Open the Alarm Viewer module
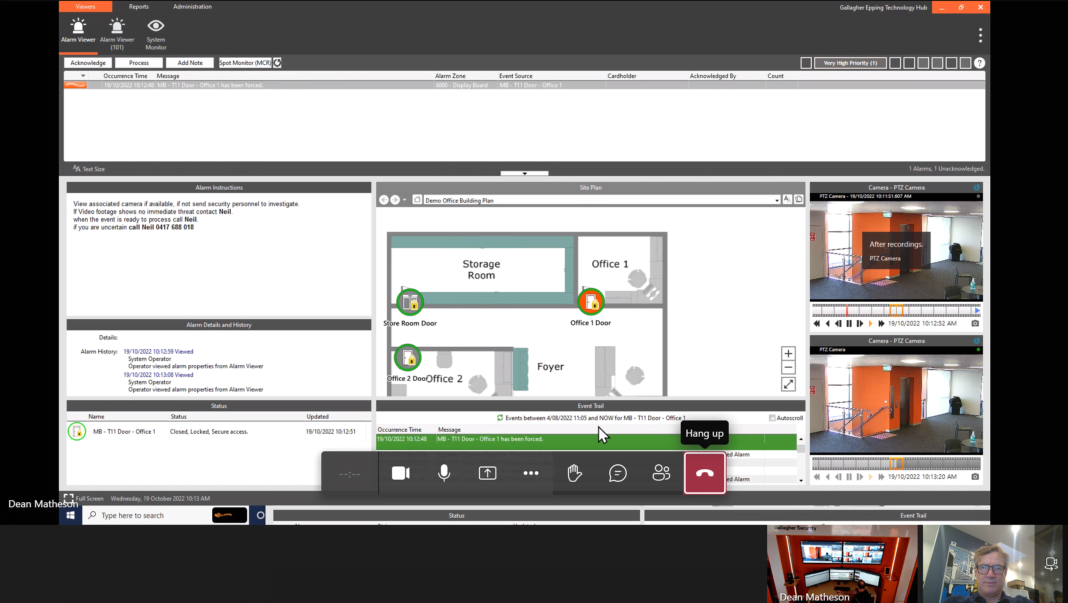The image size is (1068, 603). click(78, 32)
